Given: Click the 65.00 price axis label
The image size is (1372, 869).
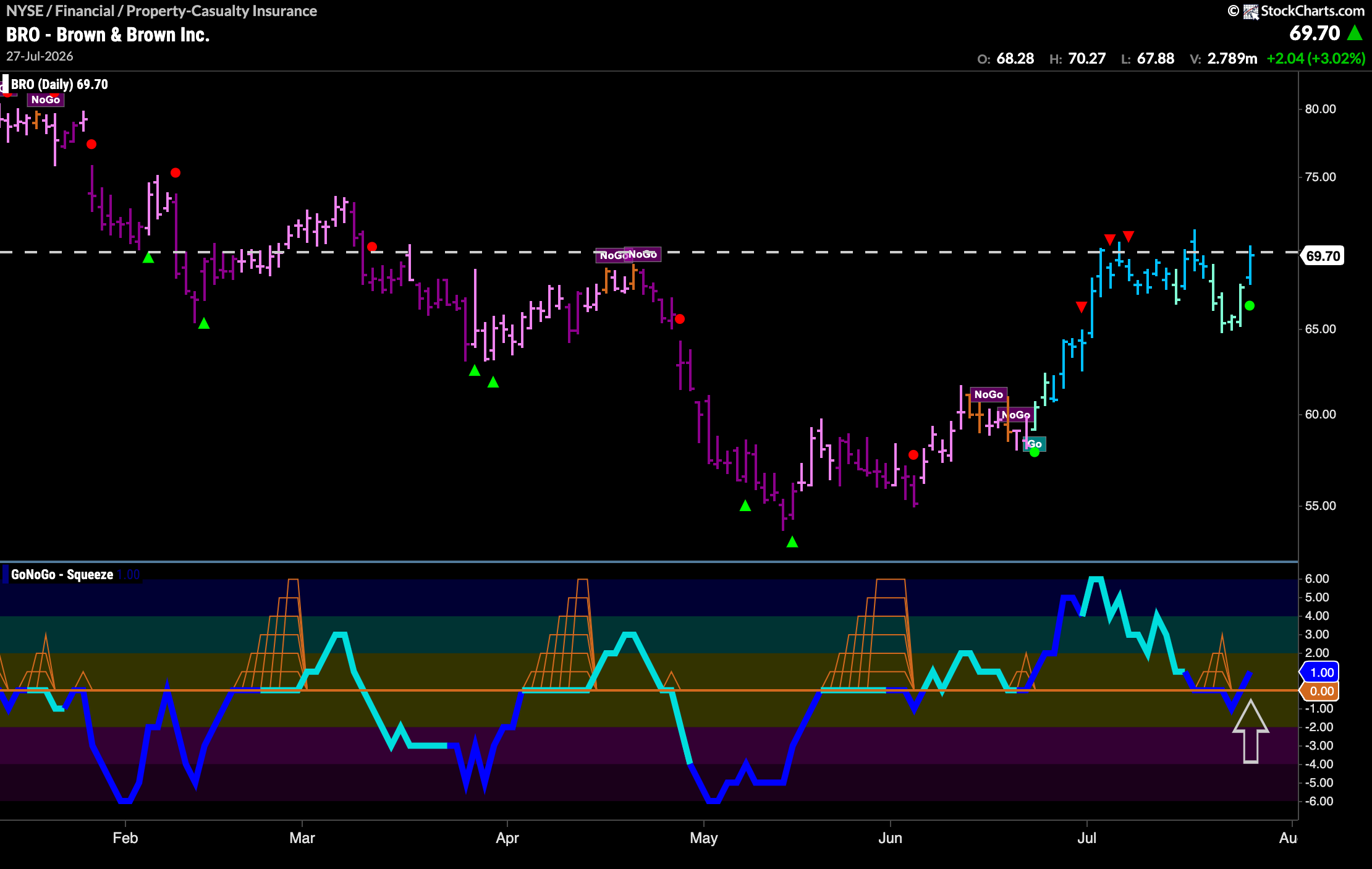Looking at the screenshot, I should (x=1320, y=329).
